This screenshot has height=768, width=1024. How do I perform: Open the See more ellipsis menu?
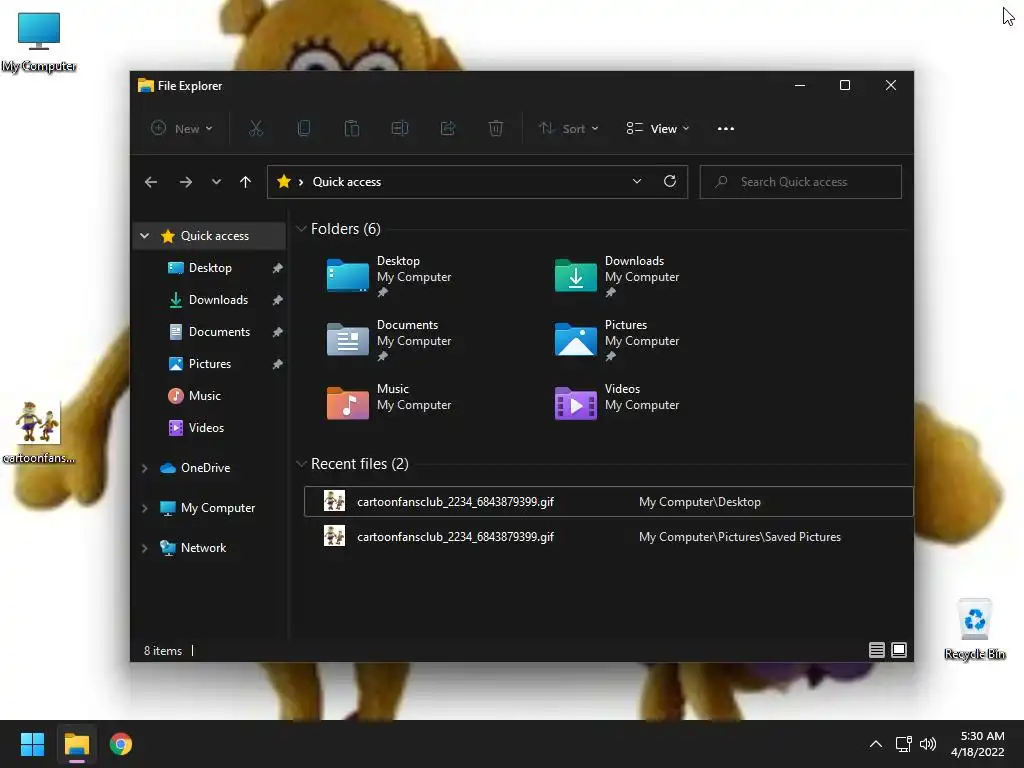pos(726,129)
